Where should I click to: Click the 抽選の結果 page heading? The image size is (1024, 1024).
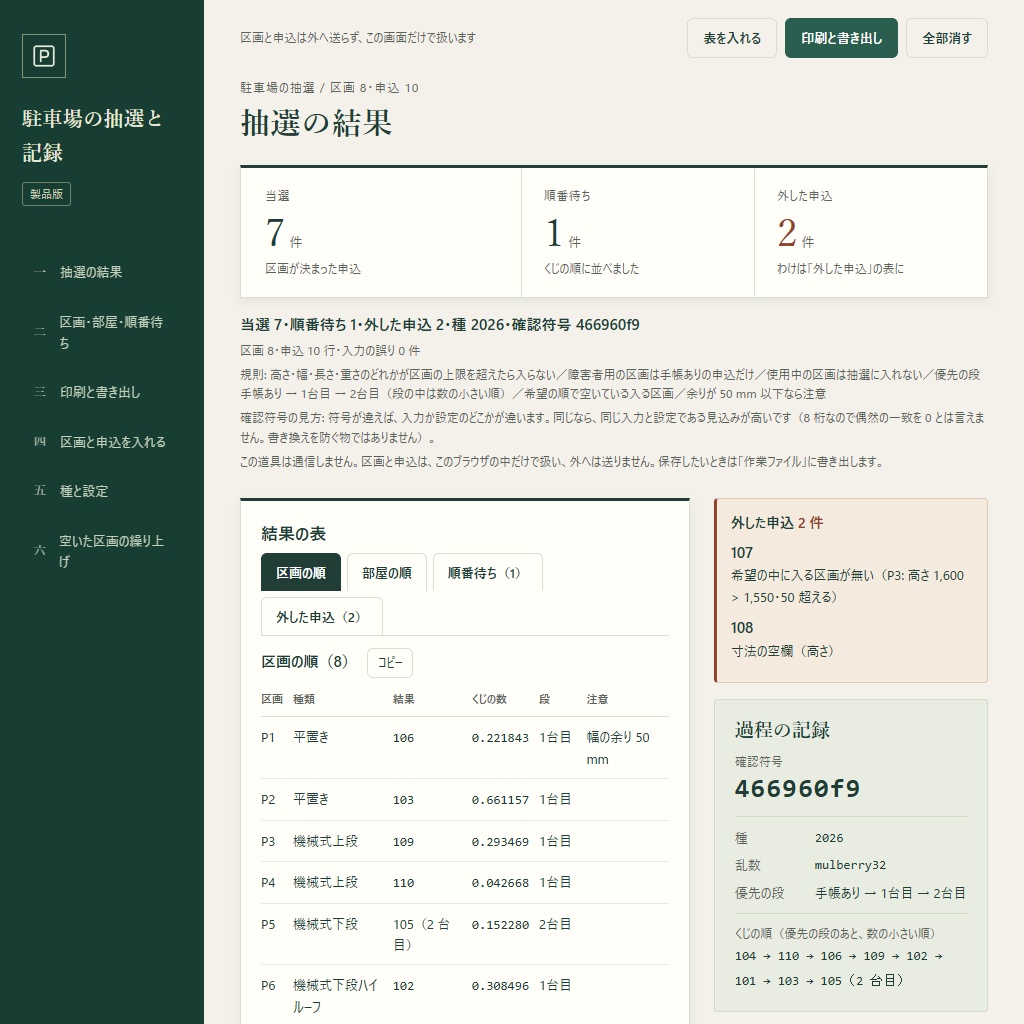click(x=316, y=123)
